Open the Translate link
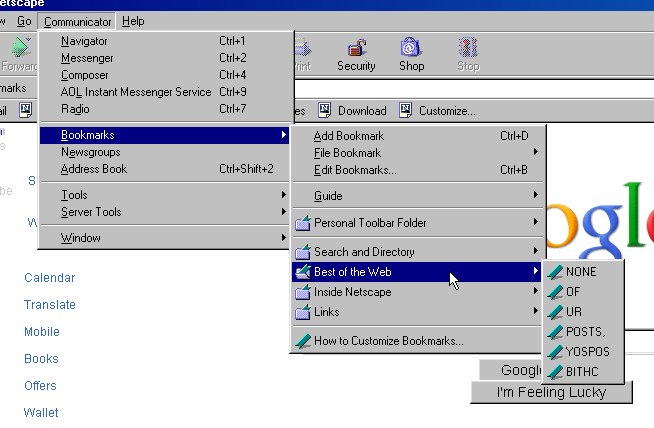This screenshot has height=428, width=654. coord(50,305)
